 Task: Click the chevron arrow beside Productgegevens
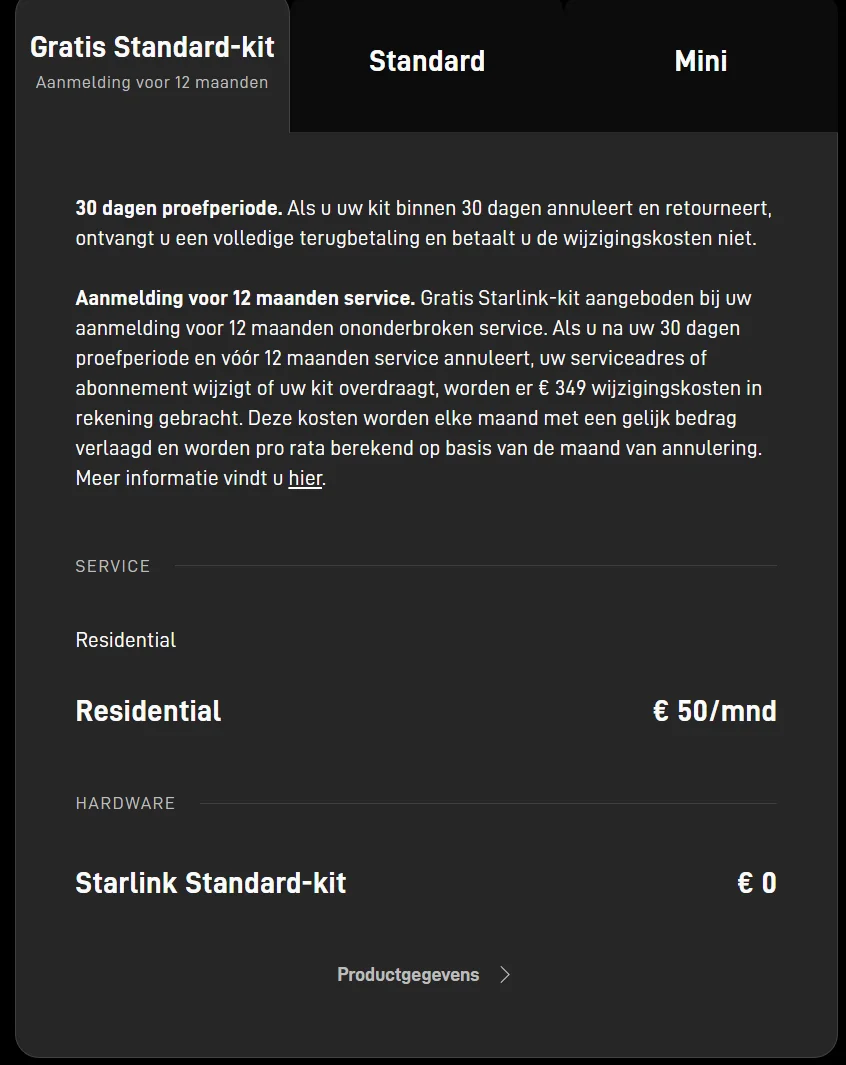coord(504,975)
